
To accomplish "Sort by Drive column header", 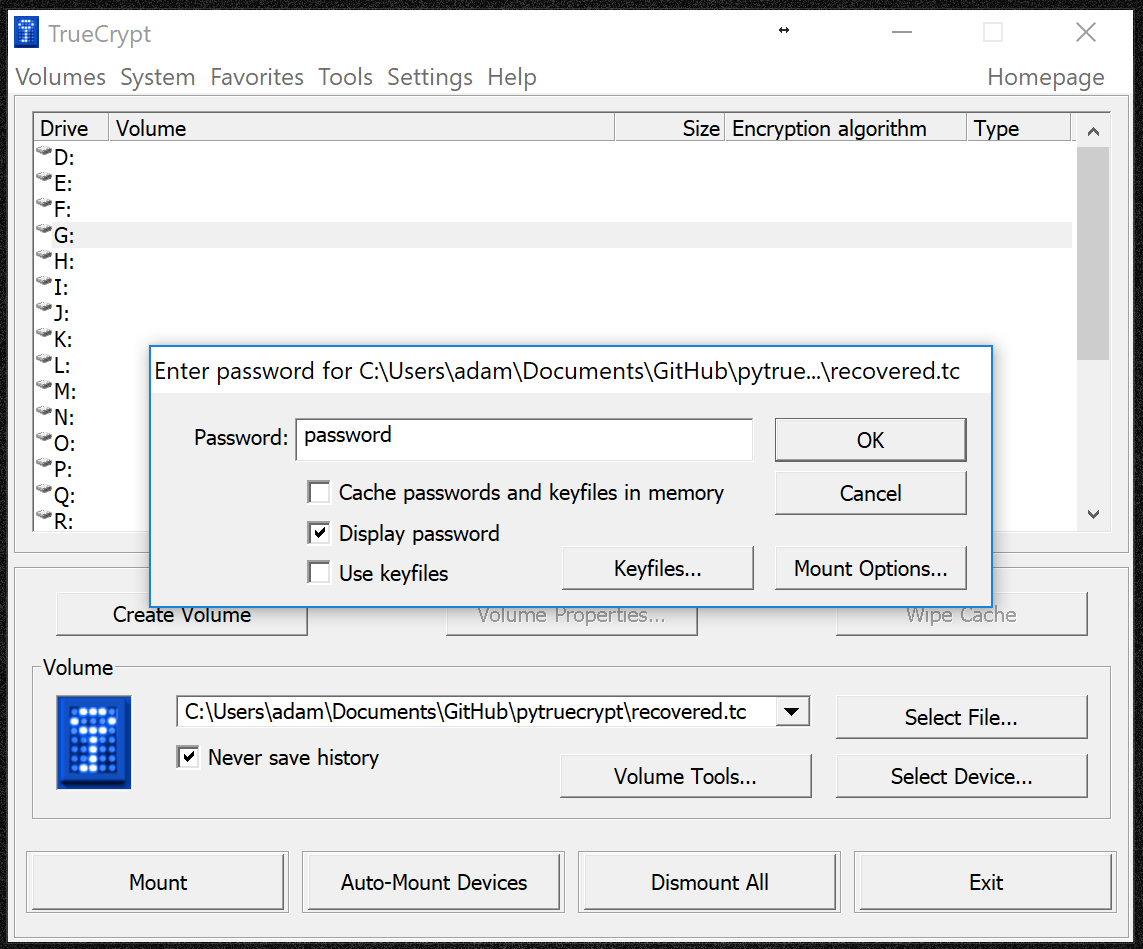I will click(x=71, y=128).
